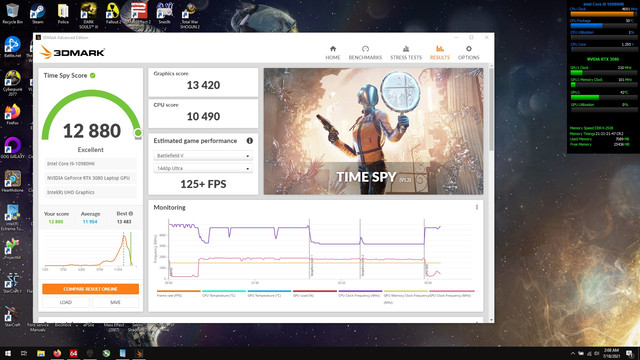Click Compare Result Online button
Screen dimensions: 640x360
[x=90, y=289]
